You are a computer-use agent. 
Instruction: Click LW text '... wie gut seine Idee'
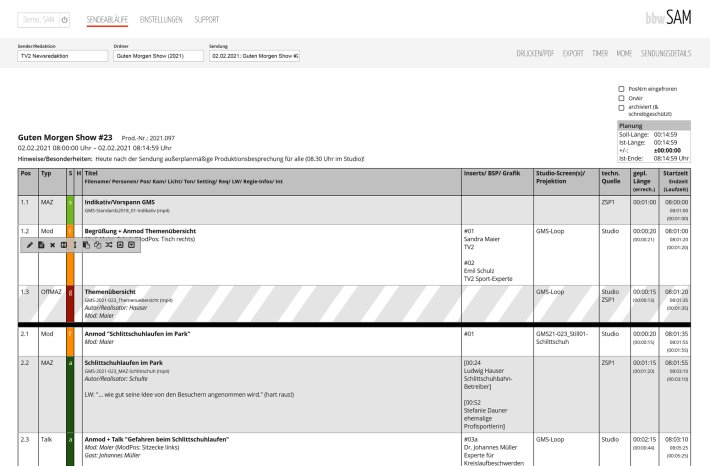tap(189, 395)
